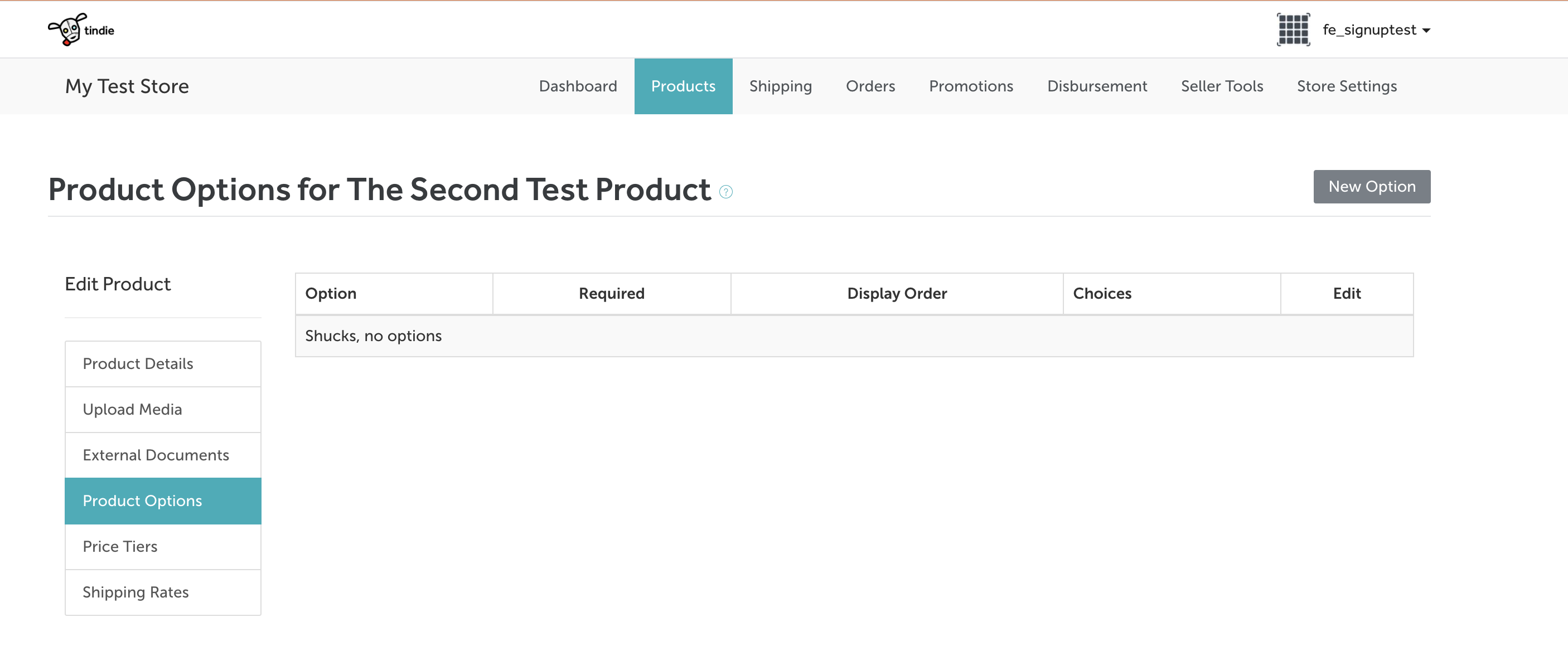
Task: Click the help question mark icon
Action: (725, 192)
